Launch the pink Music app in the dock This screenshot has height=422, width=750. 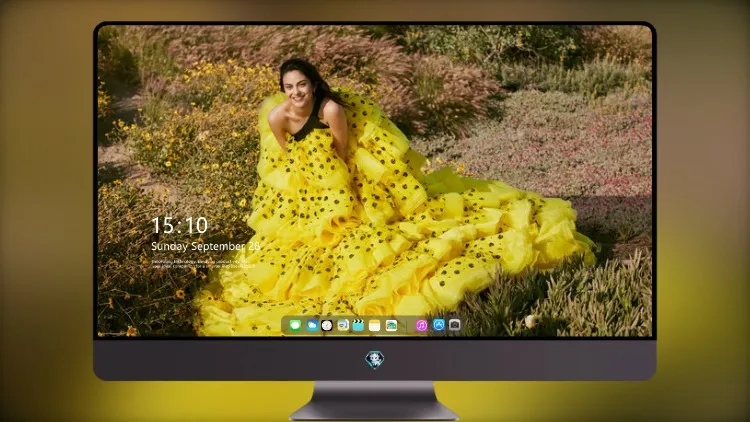tap(421, 325)
